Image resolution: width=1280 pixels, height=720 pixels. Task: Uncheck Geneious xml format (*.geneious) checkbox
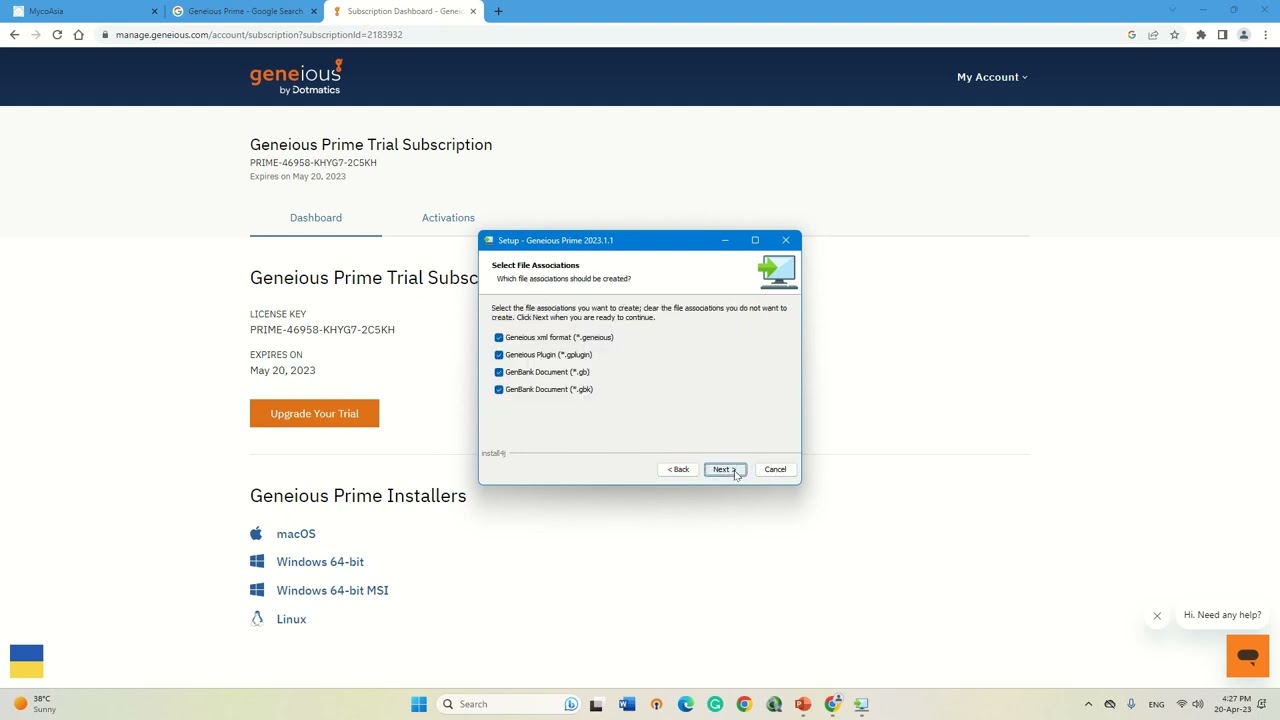(499, 337)
